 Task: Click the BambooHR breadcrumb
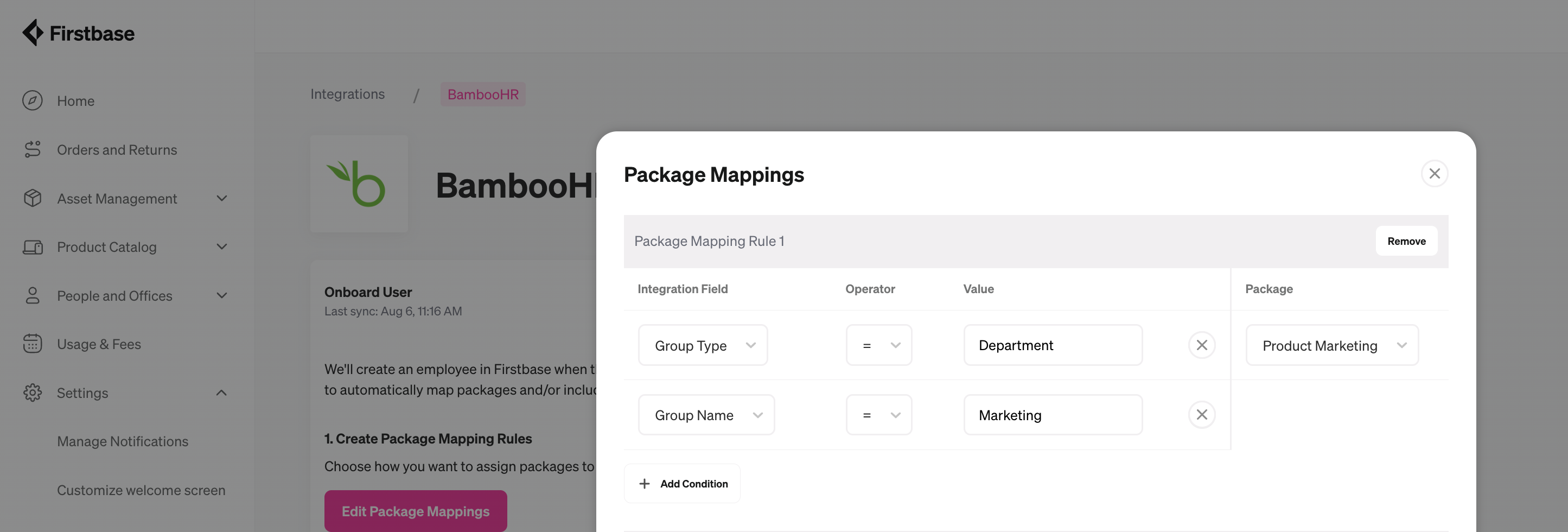(x=483, y=94)
